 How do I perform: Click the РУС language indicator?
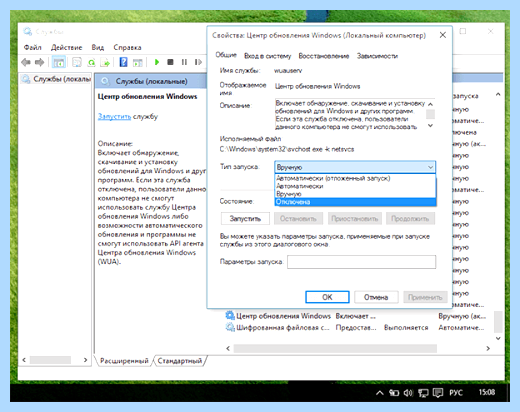(x=456, y=393)
